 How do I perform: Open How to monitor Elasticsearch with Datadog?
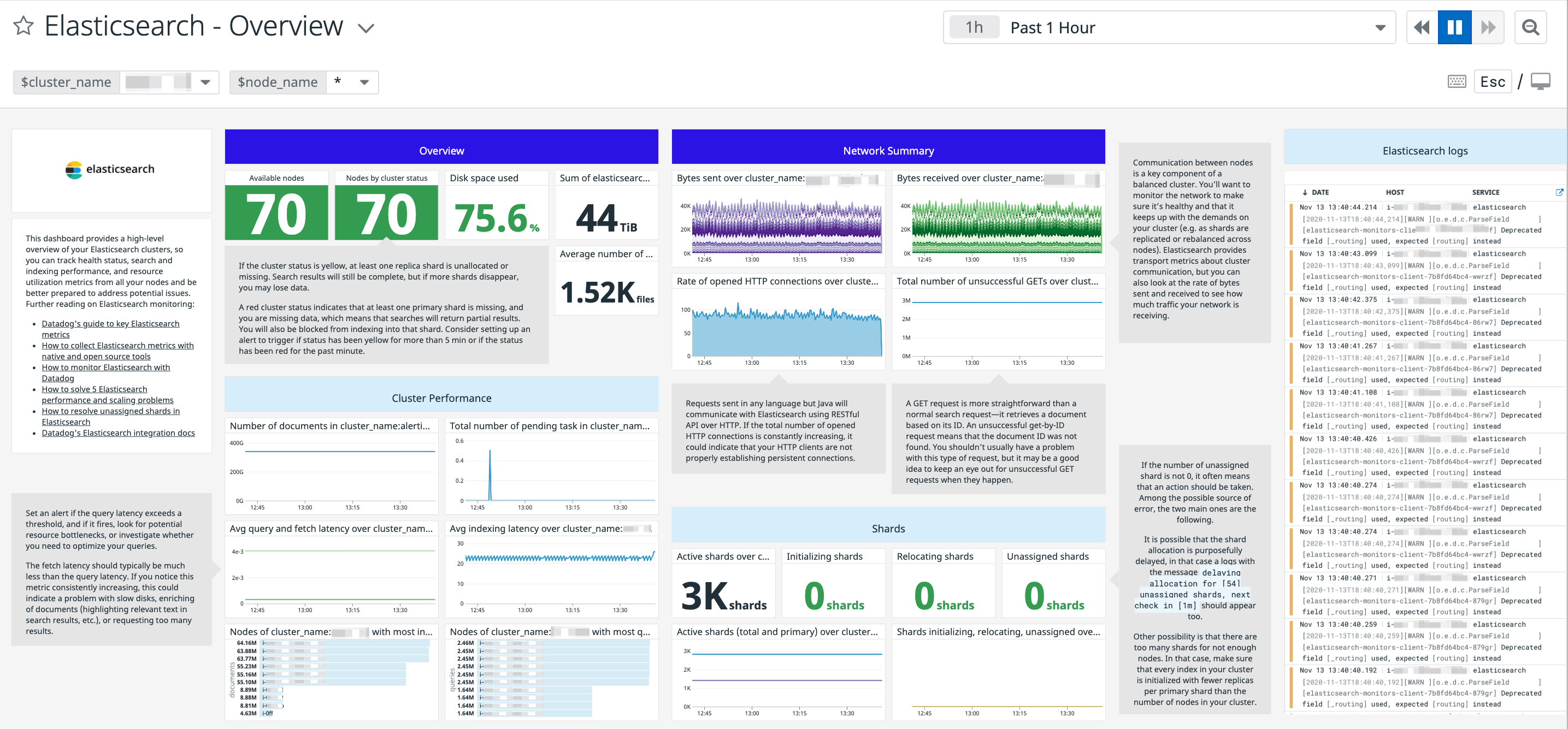click(105, 373)
